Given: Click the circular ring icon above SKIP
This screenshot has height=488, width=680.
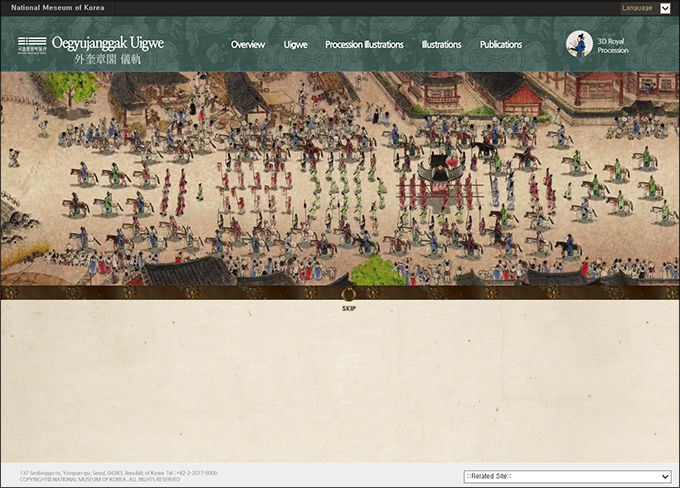Looking at the screenshot, I should [x=349, y=295].
